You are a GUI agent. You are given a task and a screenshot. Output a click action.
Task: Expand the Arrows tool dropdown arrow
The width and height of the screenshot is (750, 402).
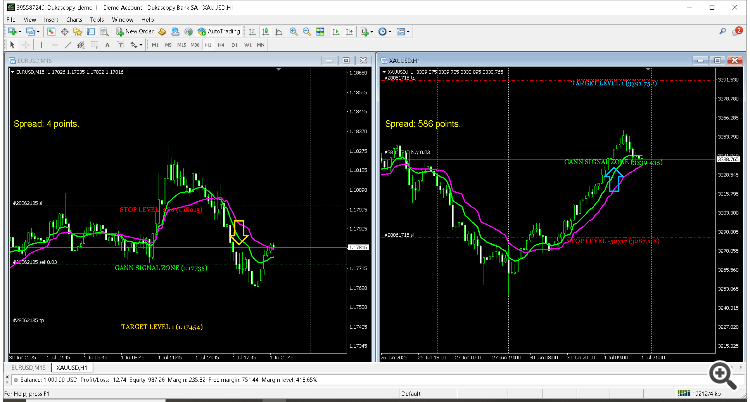(141, 45)
